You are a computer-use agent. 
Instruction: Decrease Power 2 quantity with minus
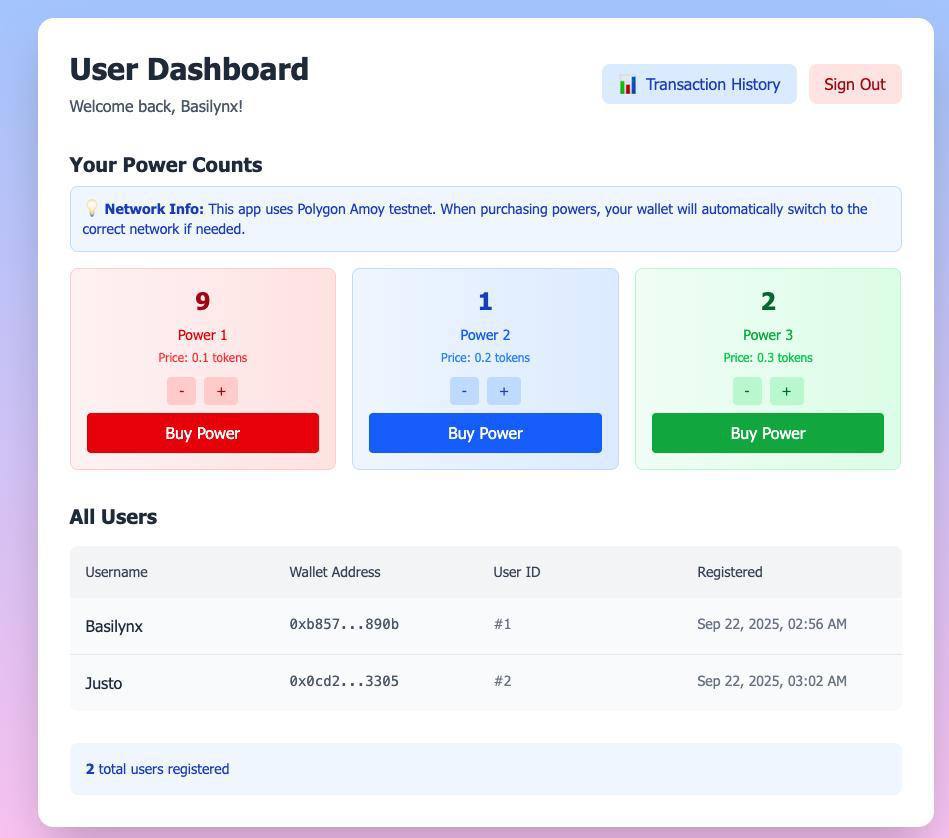coord(464,391)
